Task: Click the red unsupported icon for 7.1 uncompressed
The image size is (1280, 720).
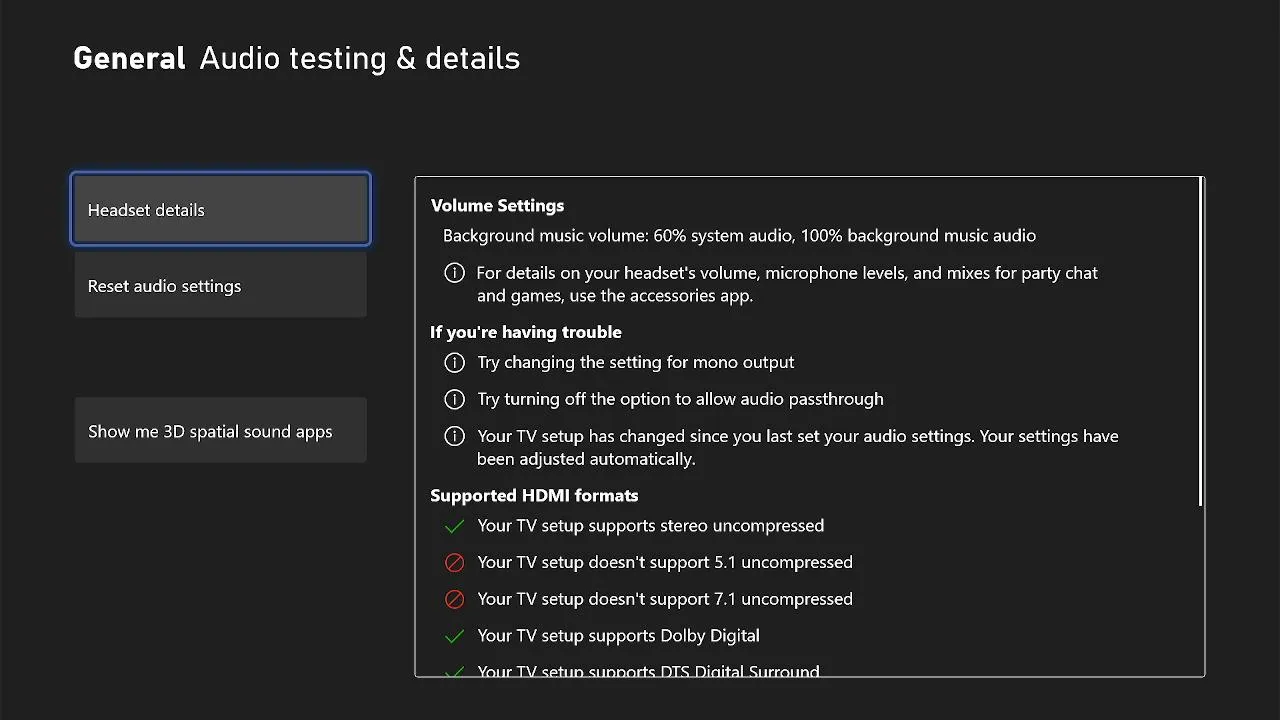Action: [454, 599]
